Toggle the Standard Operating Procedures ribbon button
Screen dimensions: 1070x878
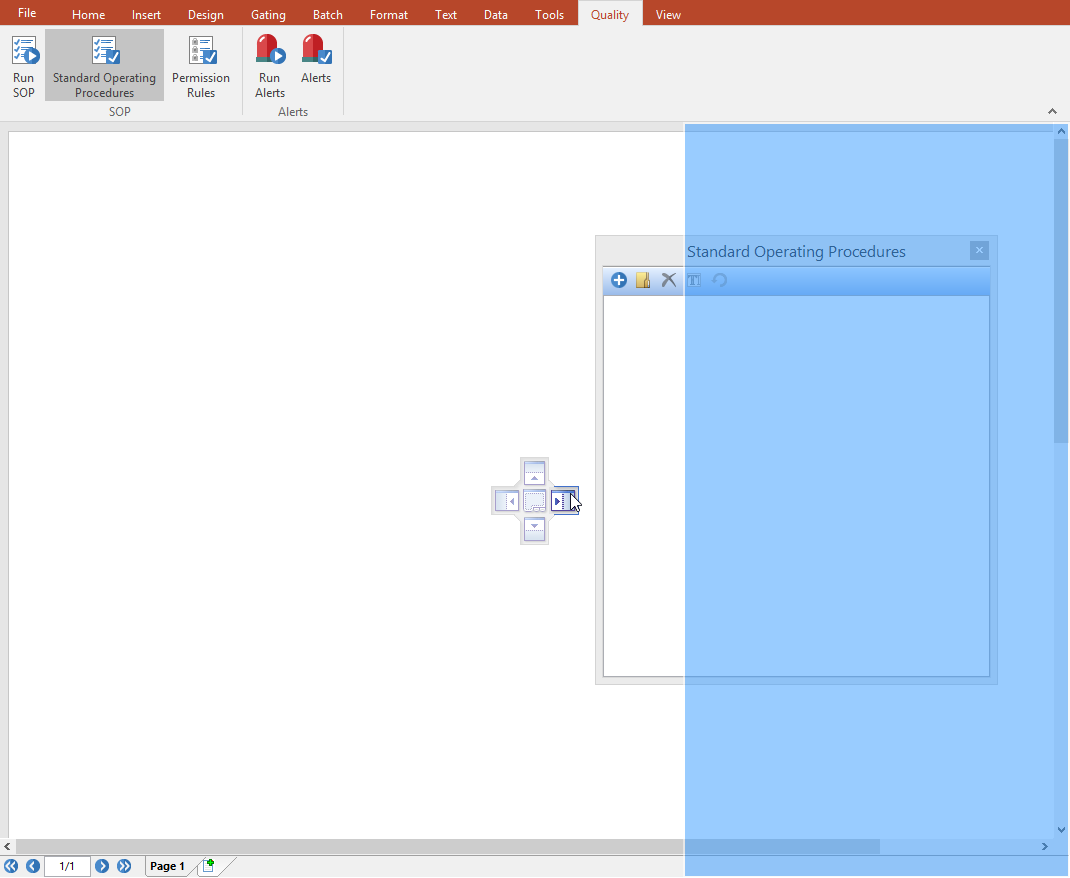(104, 65)
